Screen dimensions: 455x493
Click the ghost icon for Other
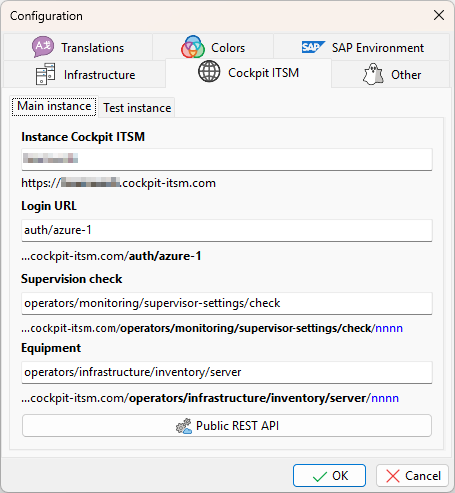(373, 74)
